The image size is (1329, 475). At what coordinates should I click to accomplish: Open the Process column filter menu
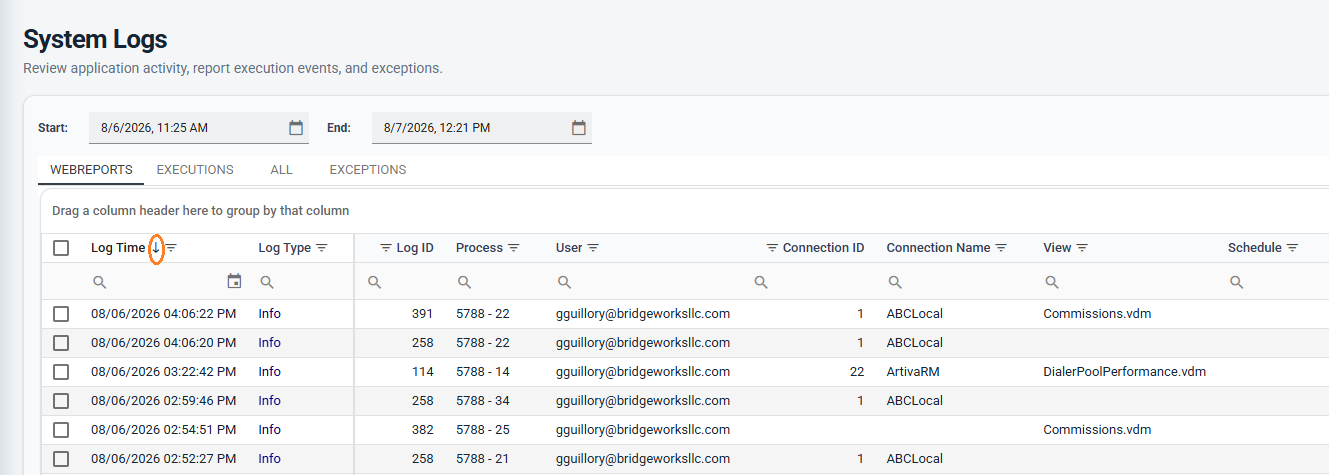514,248
